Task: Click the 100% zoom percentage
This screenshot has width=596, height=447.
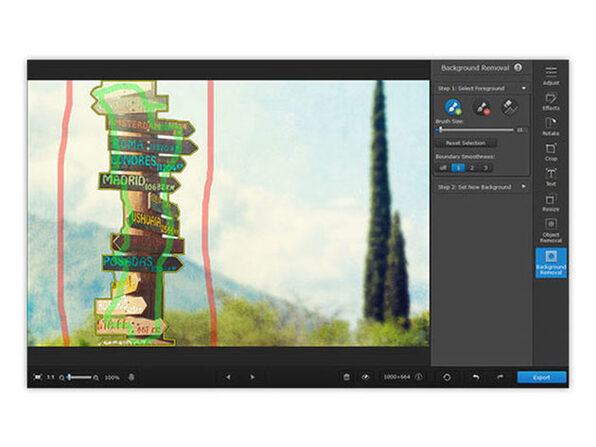Action: point(112,378)
